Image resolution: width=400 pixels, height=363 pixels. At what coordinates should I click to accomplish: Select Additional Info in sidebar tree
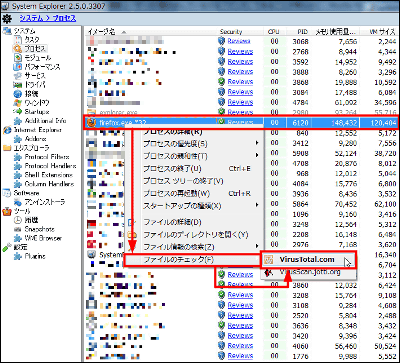coord(45,121)
